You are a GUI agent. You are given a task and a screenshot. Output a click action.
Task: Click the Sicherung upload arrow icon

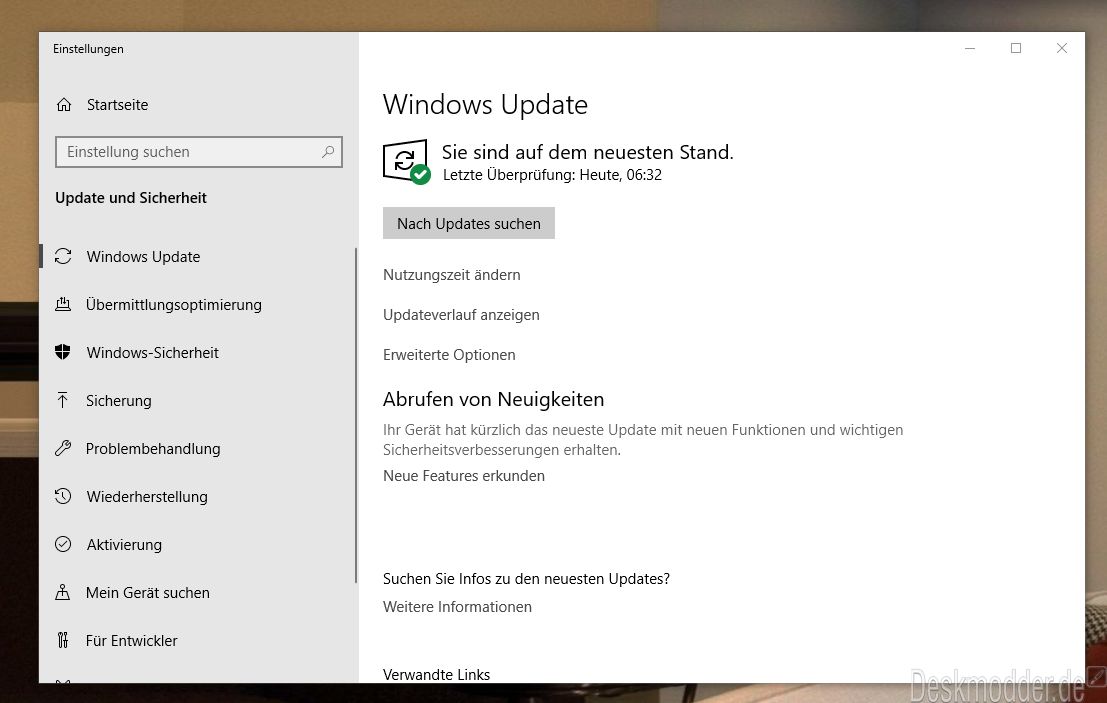tap(63, 400)
